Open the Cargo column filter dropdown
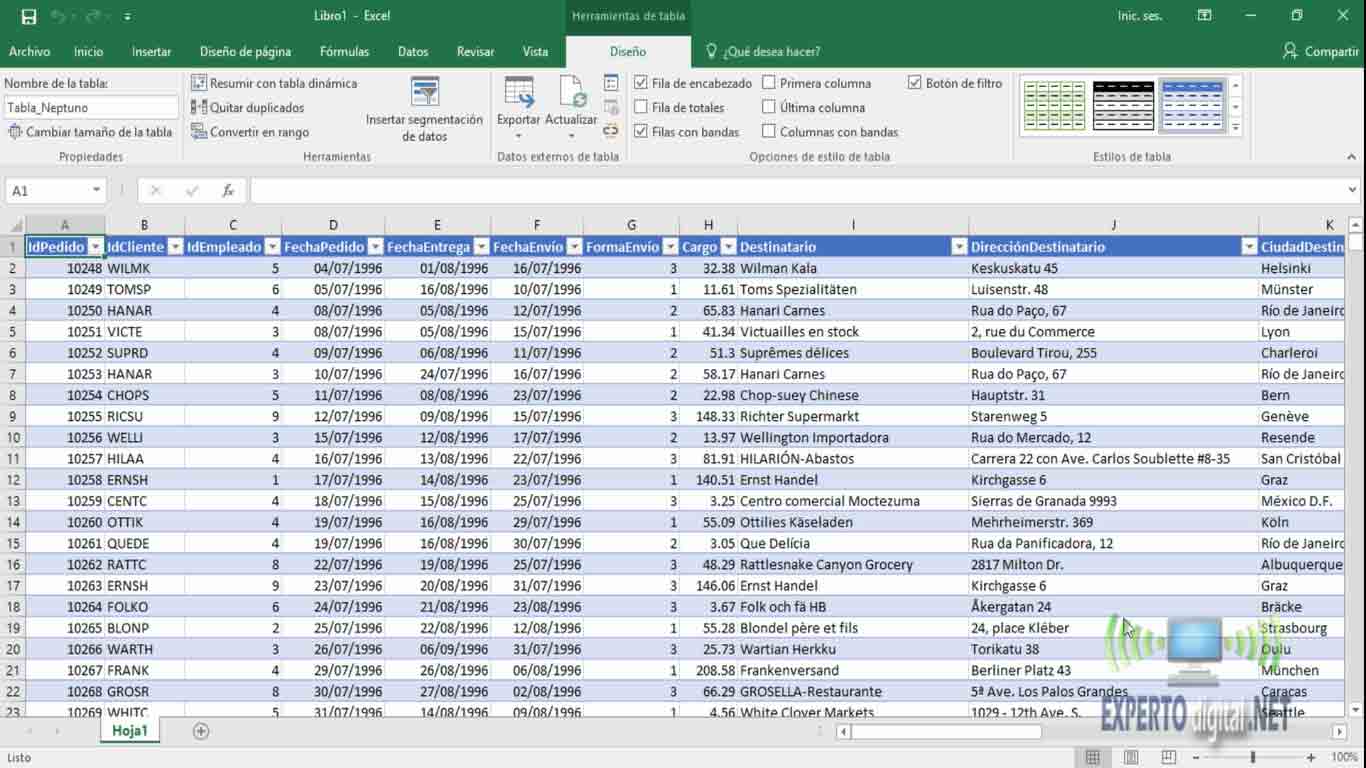1366x768 pixels. click(728, 247)
